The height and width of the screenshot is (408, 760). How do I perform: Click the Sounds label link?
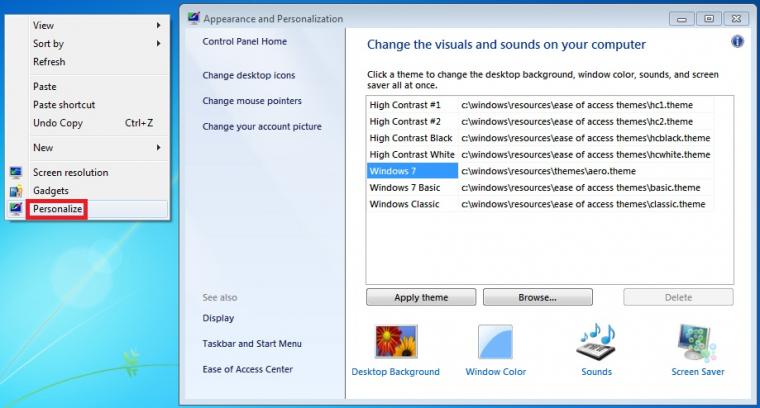596,372
